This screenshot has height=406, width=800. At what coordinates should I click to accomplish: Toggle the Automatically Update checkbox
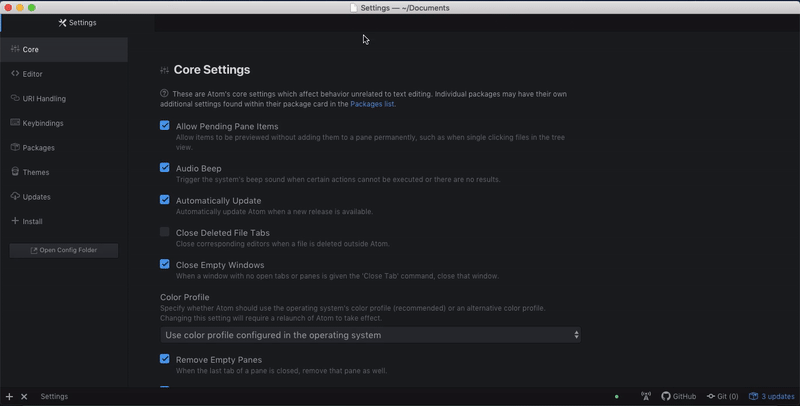(x=164, y=199)
